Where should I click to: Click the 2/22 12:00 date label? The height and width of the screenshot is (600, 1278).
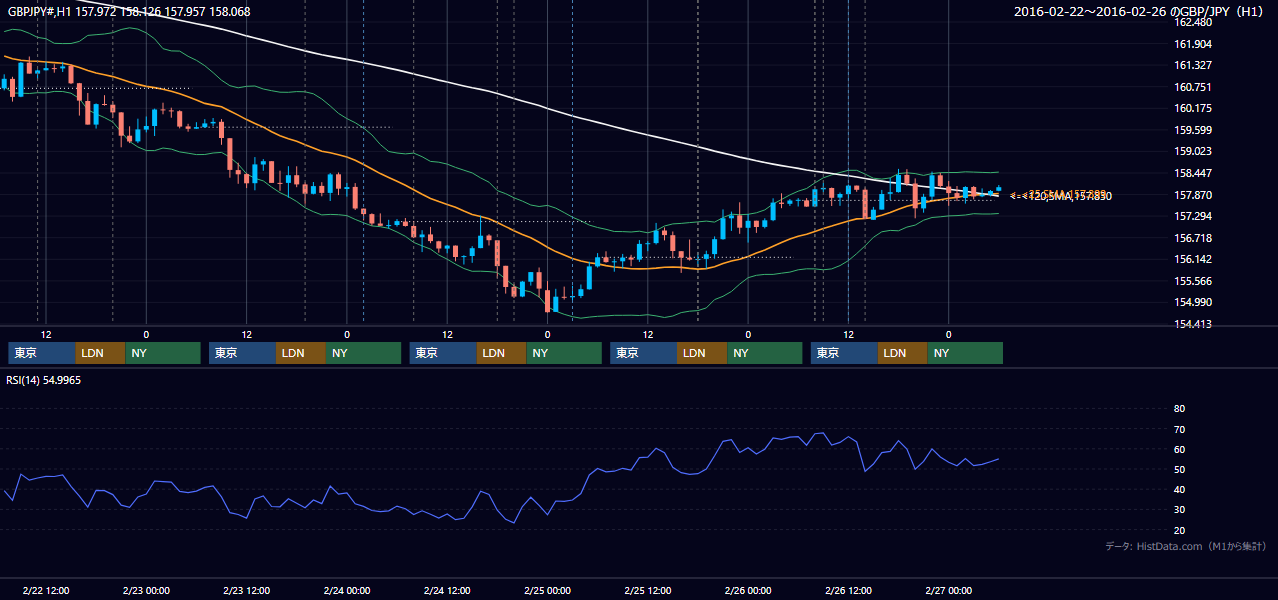pyautogui.click(x=45, y=590)
